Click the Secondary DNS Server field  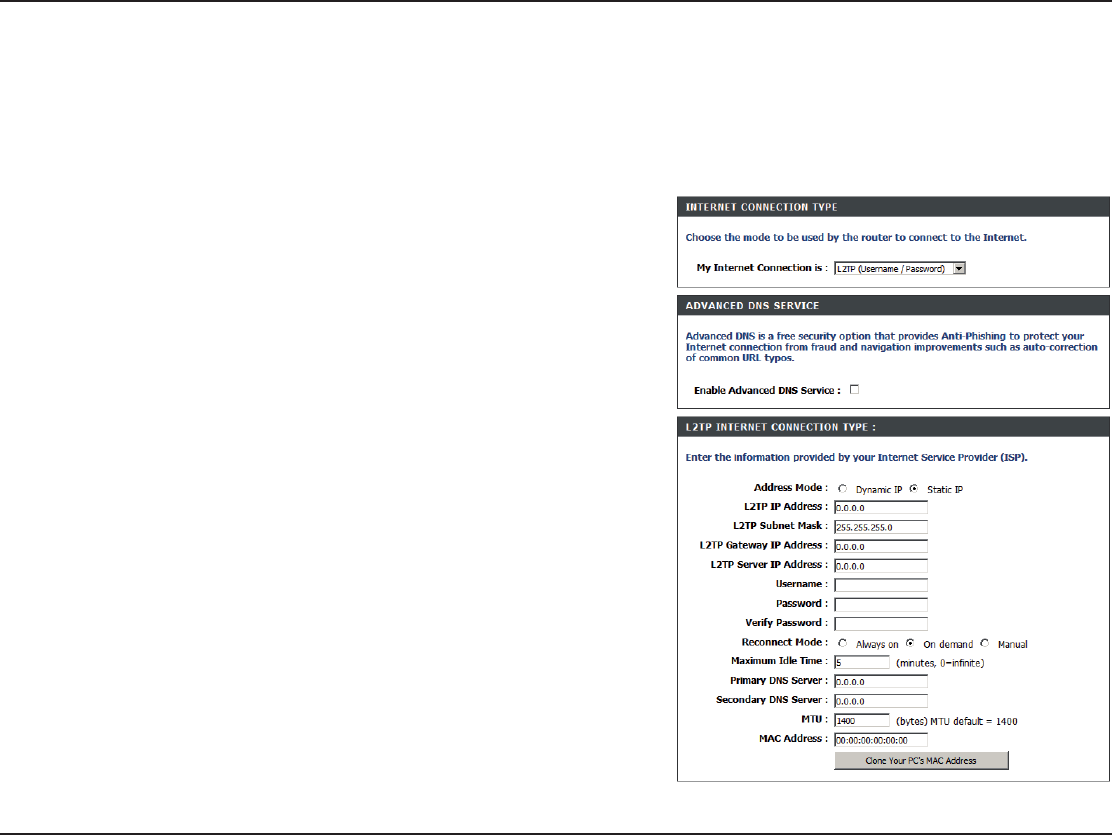pos(881,701)
